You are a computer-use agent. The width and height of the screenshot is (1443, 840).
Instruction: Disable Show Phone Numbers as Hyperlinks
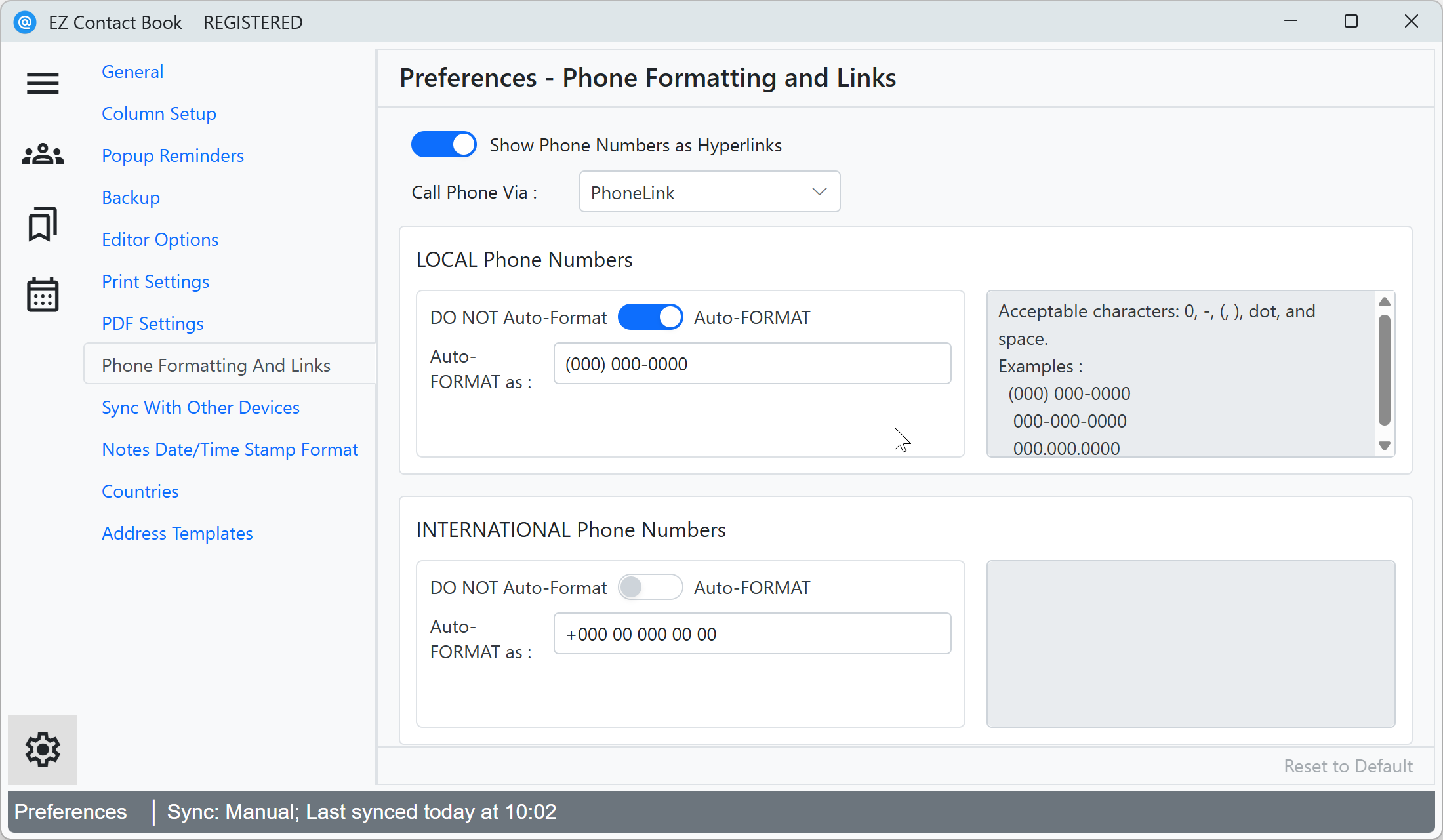(x=444, y=144)
